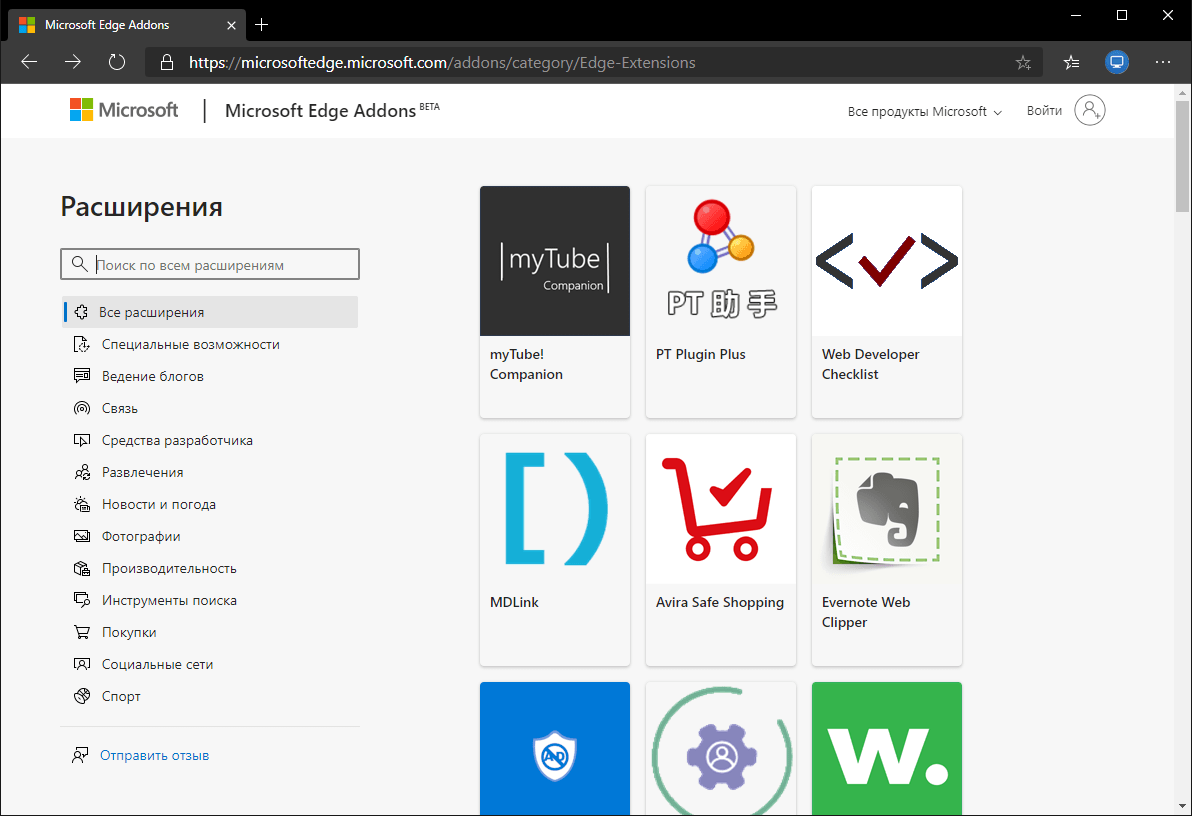Click the MDLink title text
This screenshot has height=816, width=1192.
(514, 602)
